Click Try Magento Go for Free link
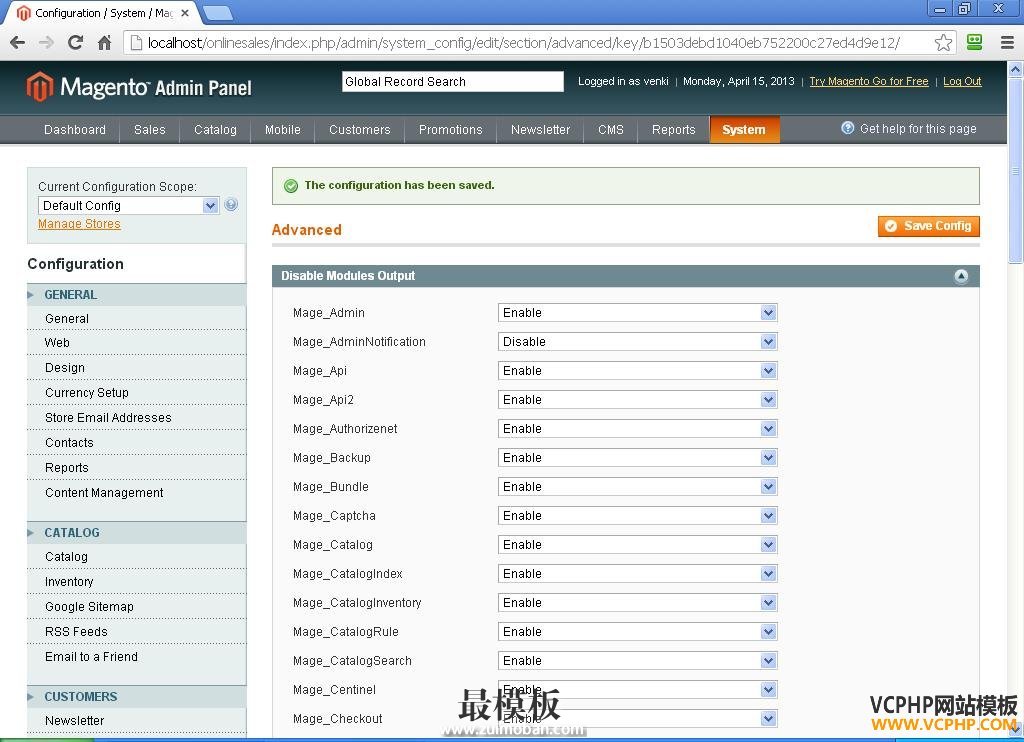Screen dimensions: 1024x742 tap(869, 81)
